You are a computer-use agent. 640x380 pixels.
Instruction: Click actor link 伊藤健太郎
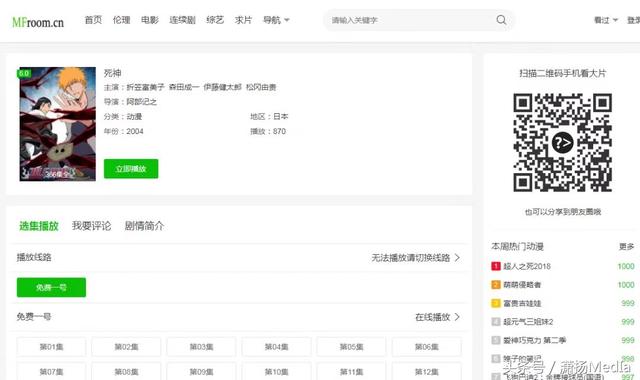[x=222, y=87]
